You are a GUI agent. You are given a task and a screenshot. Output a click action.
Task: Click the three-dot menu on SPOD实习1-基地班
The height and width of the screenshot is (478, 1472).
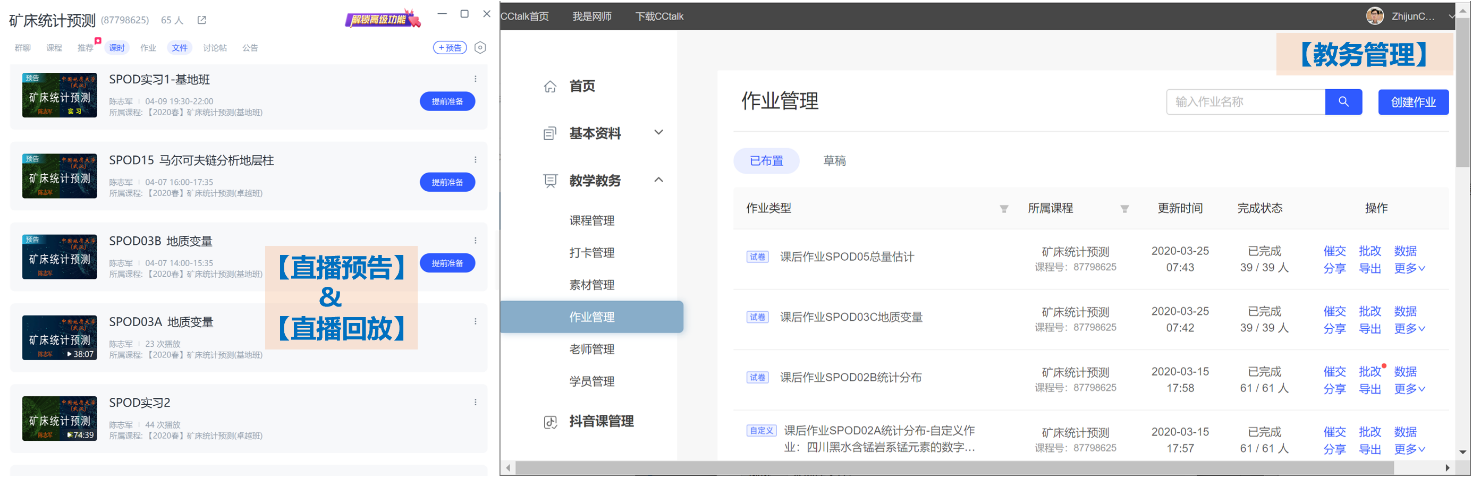pos(475,79)
